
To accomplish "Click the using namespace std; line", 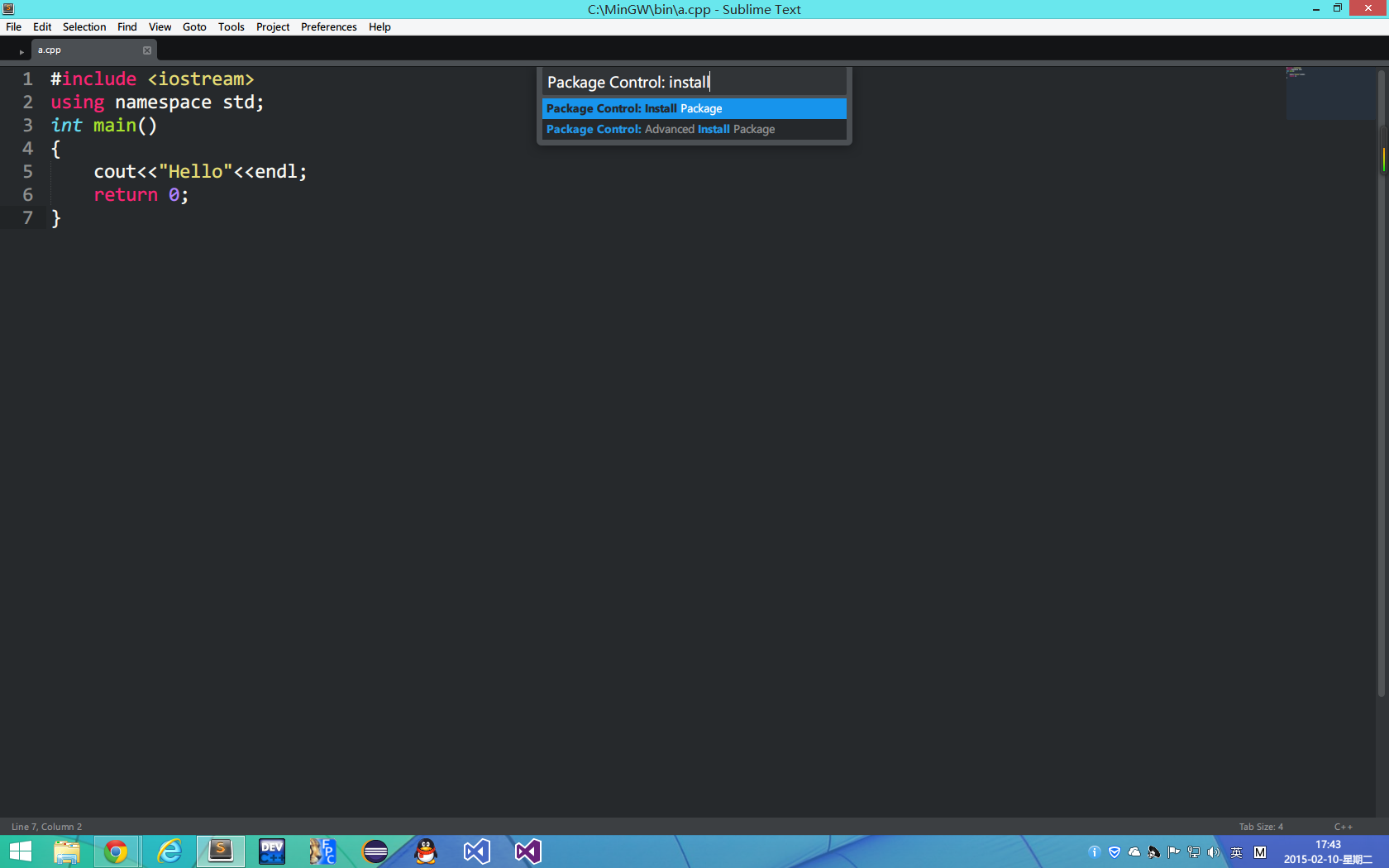I will click(157, 103).
